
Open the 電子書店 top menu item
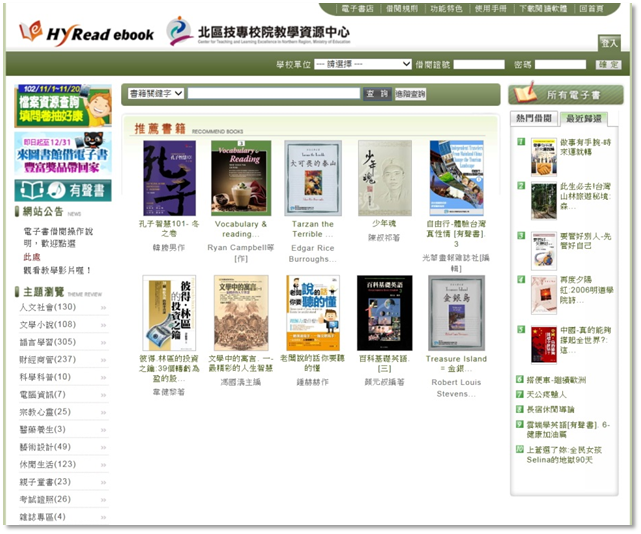(x=357, y=9)
